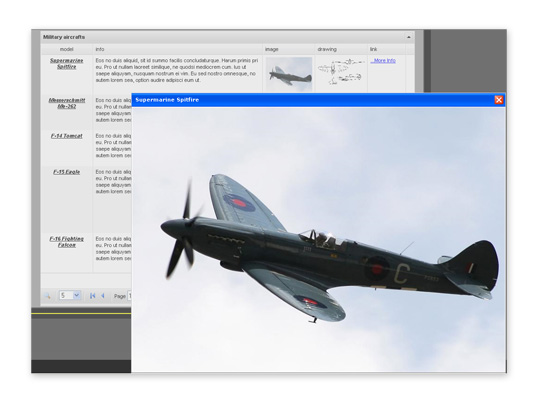Click the image column header
The height and width of the screenshot is (408, 540).
289,49
